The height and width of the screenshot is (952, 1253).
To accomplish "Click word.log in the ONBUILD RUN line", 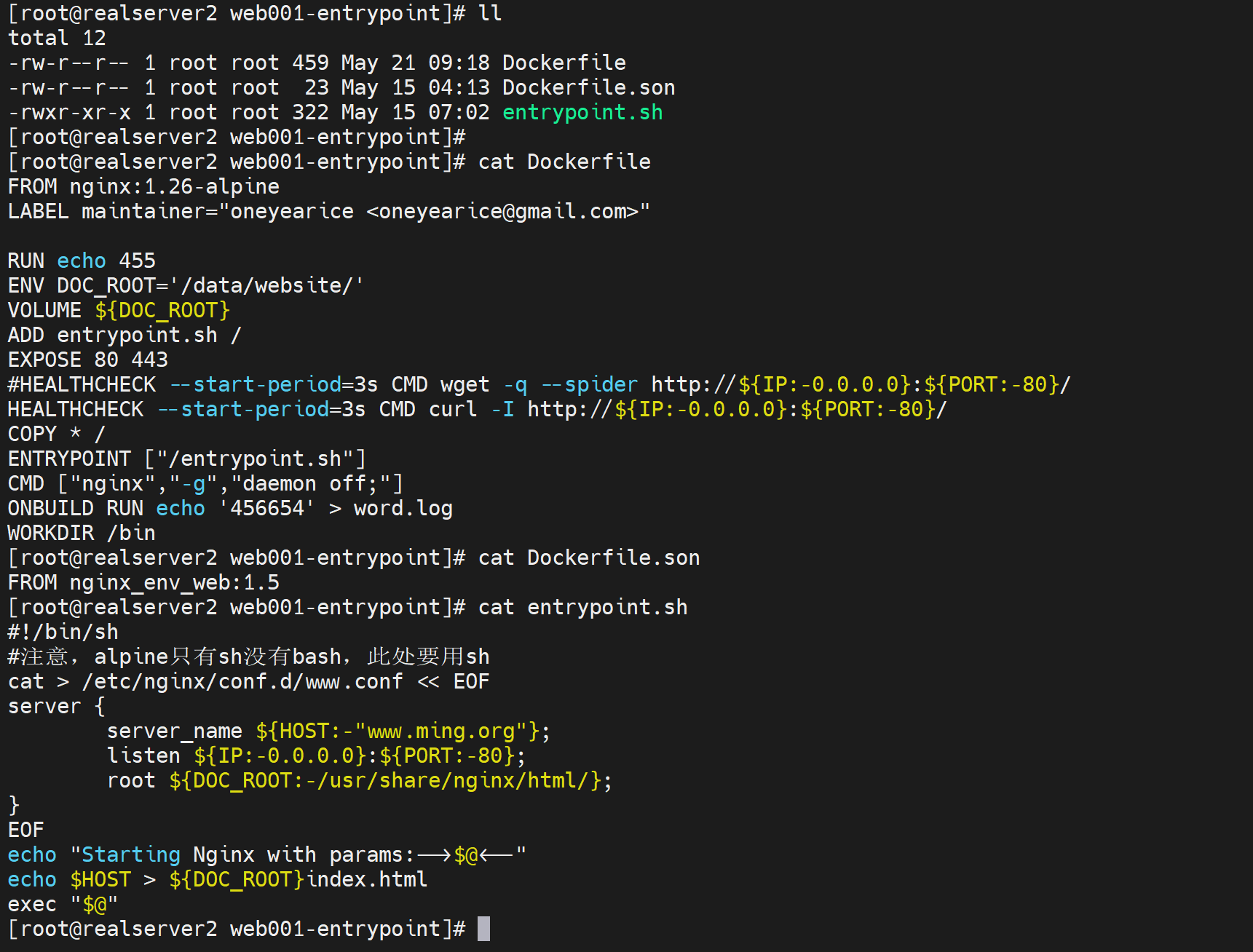I will (403, 508).
